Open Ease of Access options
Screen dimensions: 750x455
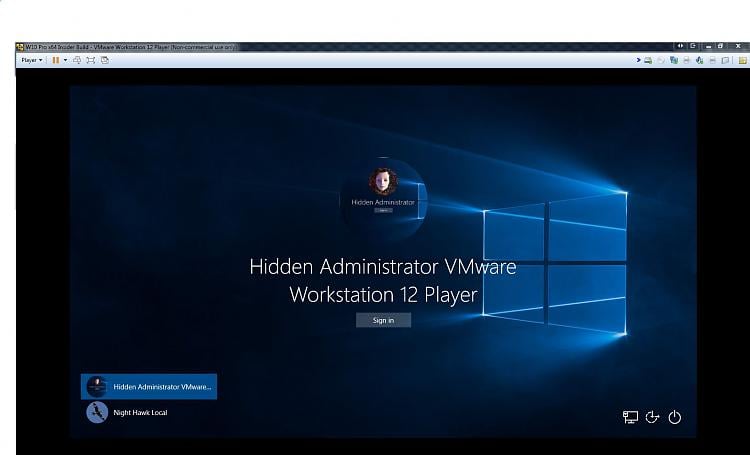coord(652,417)
